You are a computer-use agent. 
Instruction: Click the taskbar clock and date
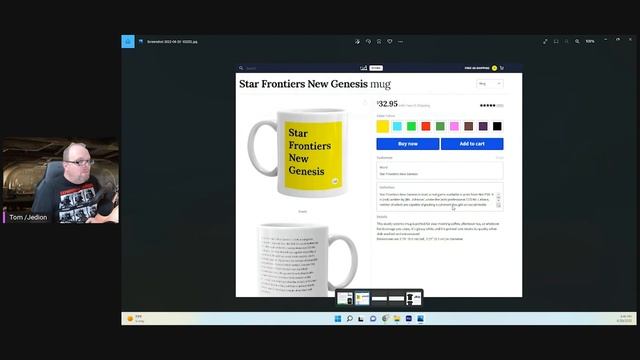[625, 319]
